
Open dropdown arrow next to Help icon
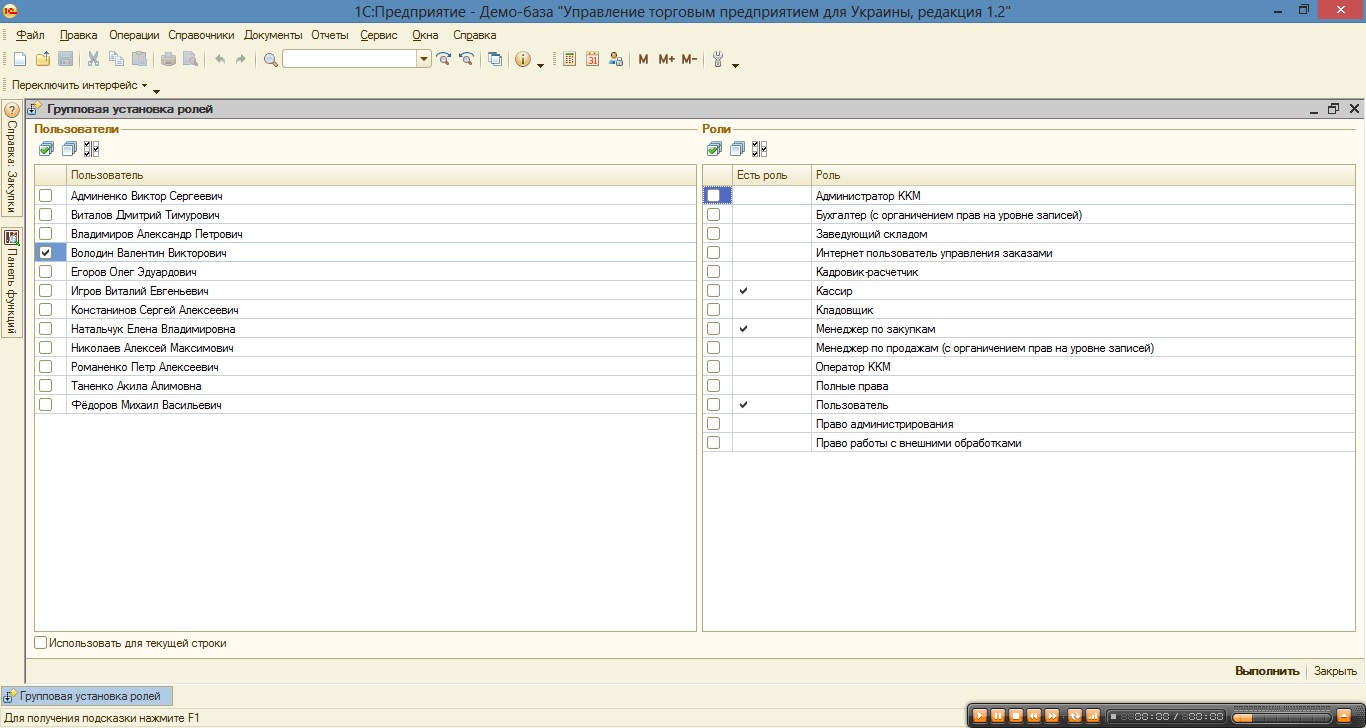click(x=541, y=65)
